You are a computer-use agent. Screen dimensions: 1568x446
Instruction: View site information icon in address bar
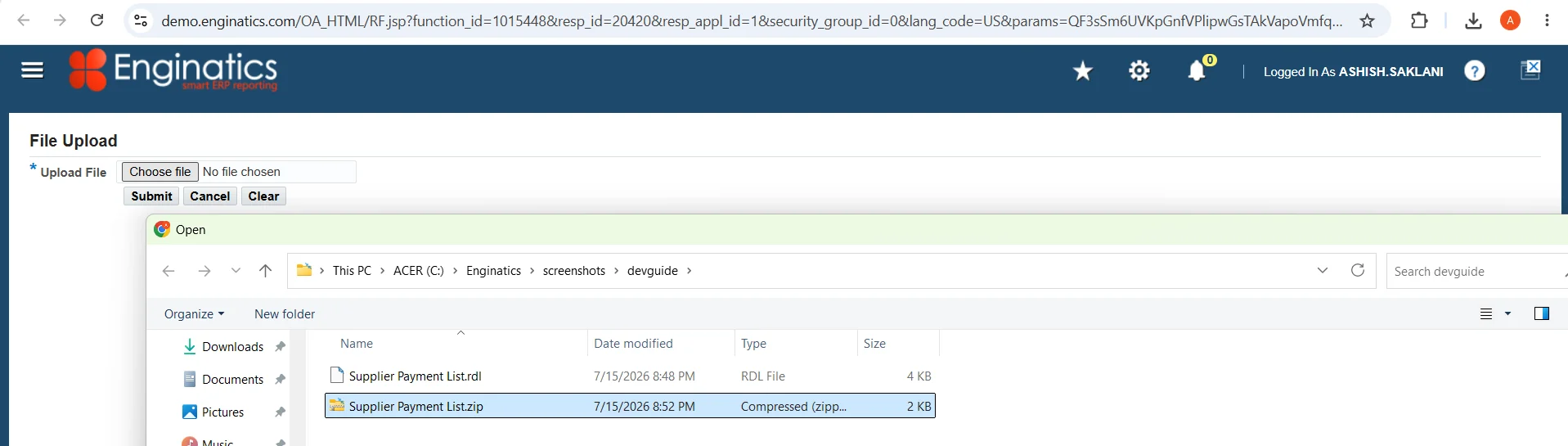pos(141,20)
